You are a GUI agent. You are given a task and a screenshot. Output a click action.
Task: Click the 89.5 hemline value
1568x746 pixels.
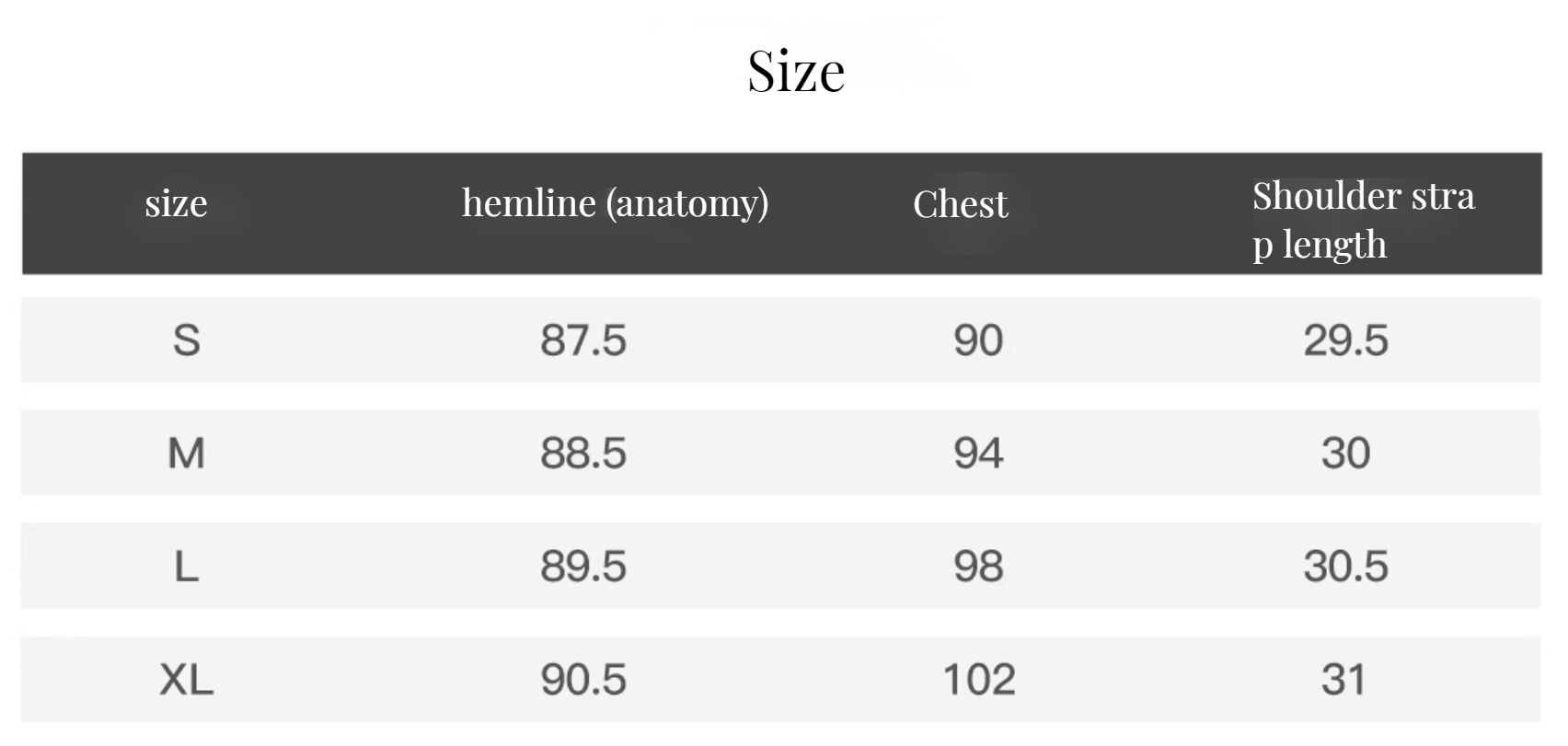point(583,567)
